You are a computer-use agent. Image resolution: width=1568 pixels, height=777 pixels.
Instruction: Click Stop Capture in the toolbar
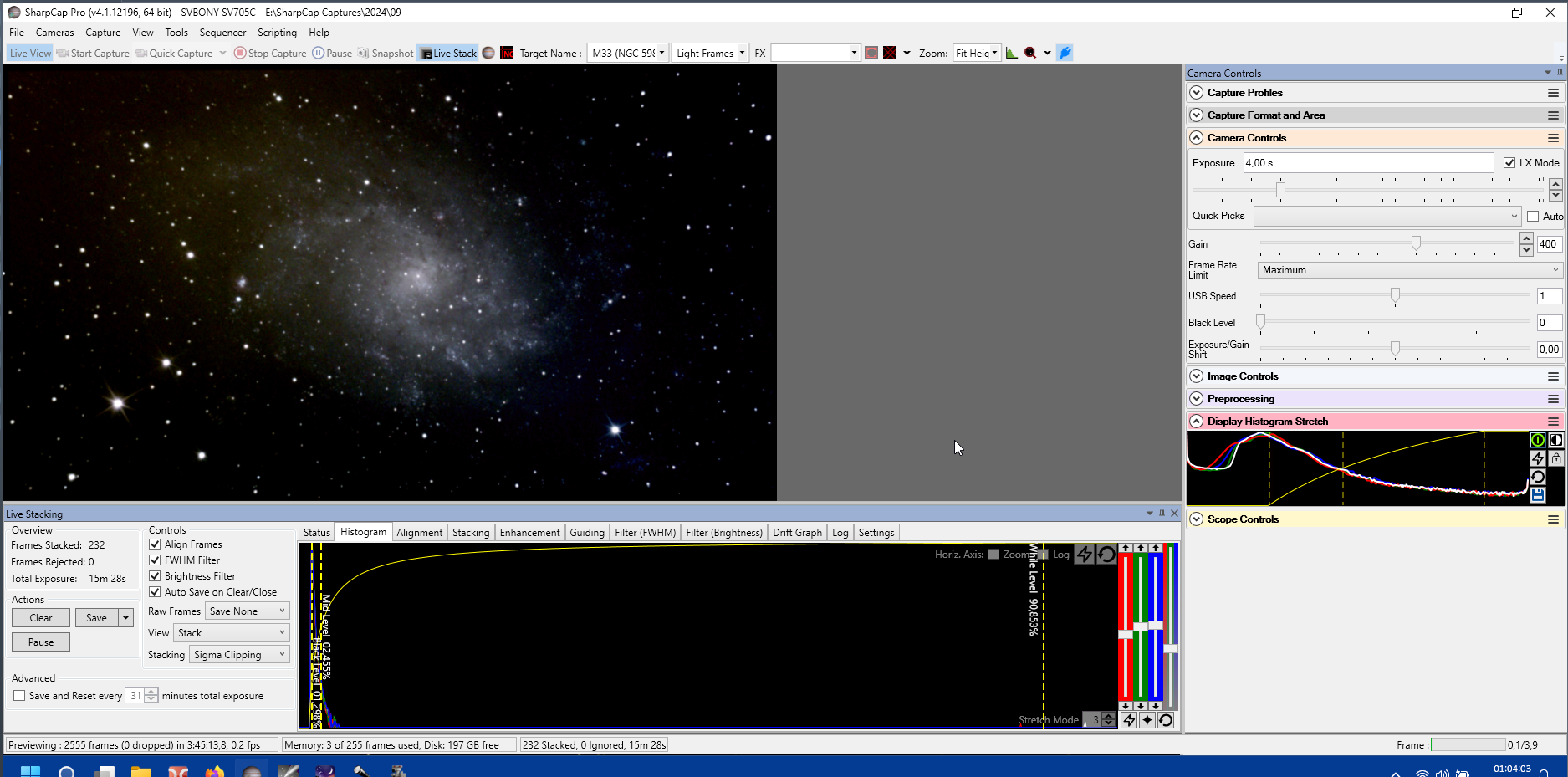(x=270, y=53)
